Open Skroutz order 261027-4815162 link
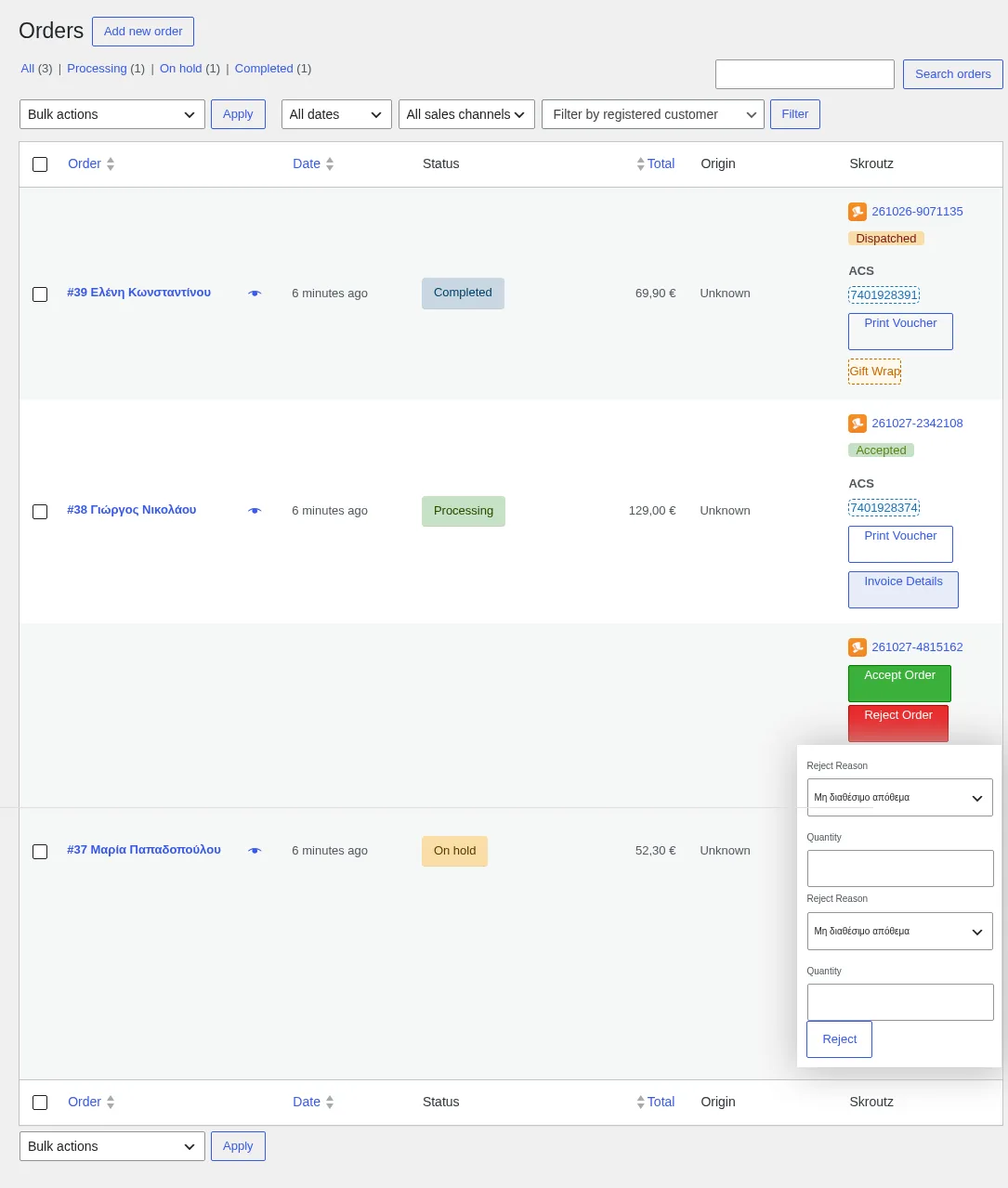 tap(917, 647)
